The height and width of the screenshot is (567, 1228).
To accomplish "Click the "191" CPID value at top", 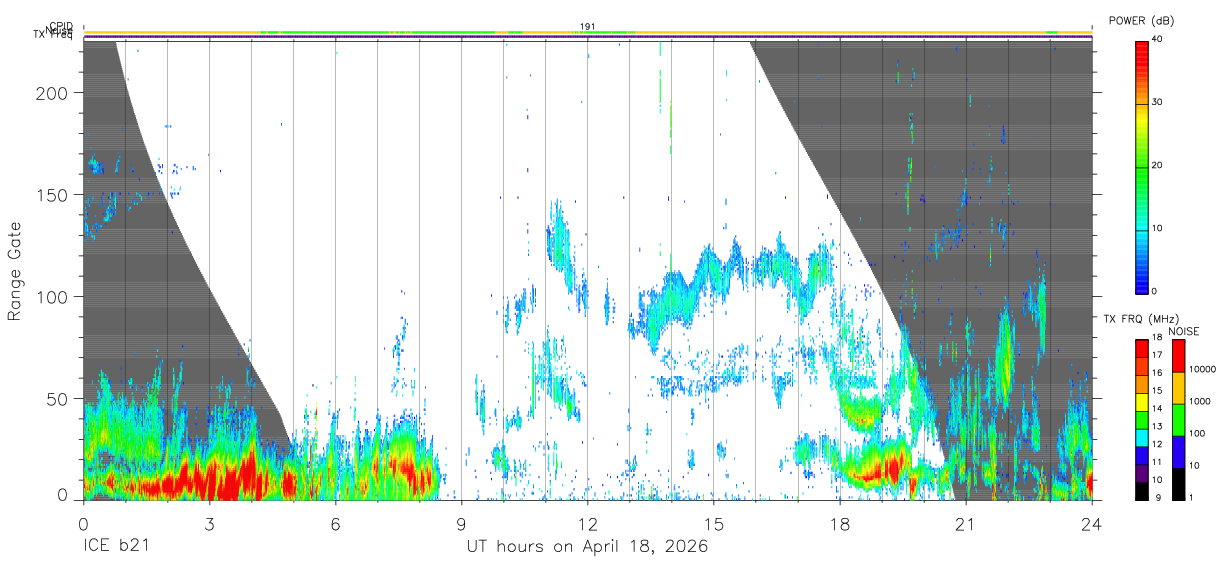I will pyautogui.click(x=588, y=26).
